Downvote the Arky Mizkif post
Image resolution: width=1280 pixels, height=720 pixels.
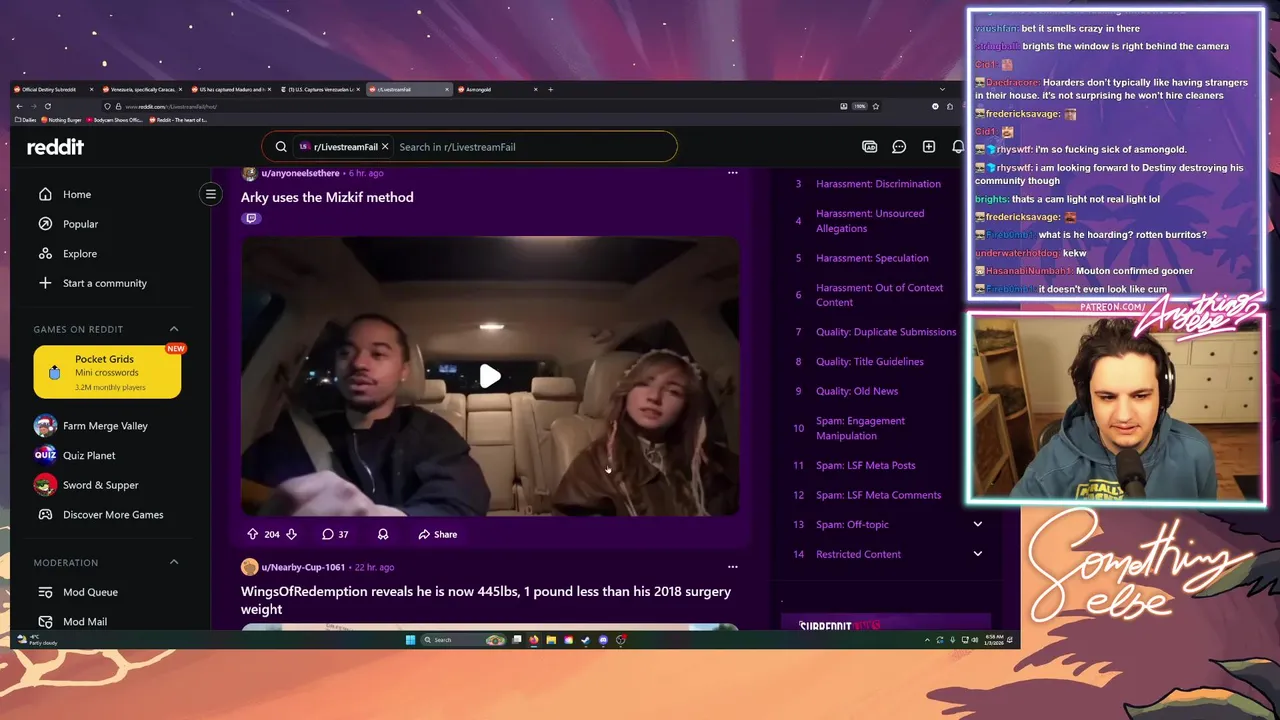[x=291, y=534]
